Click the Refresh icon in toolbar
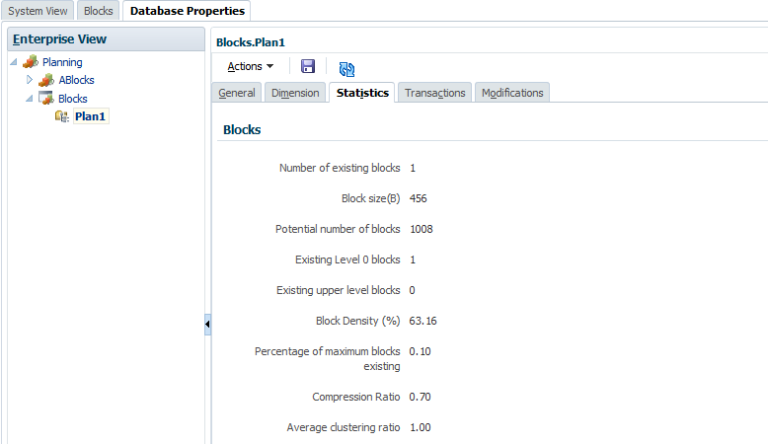This screenshot has height=444, width=768. tap(347, 69)
